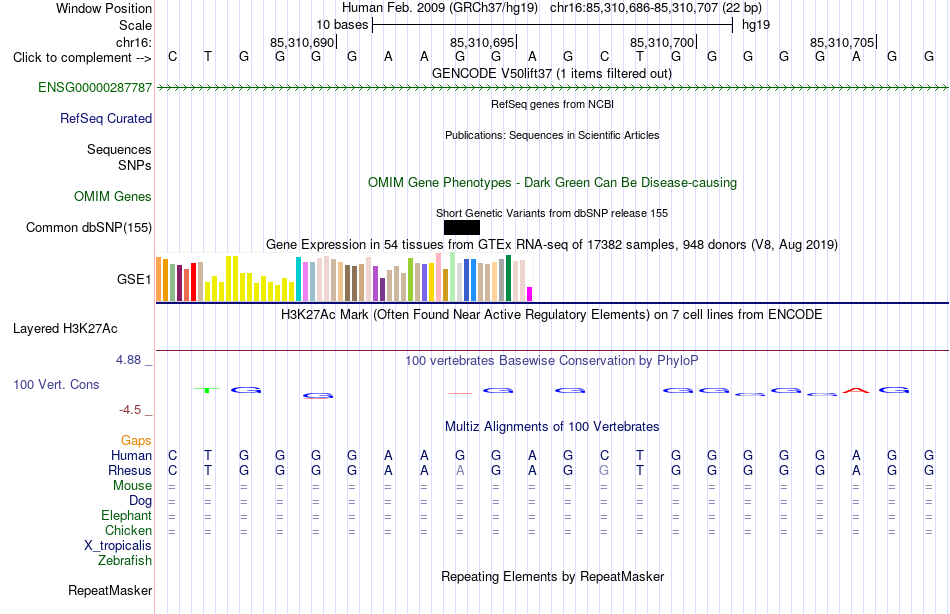The height and width of the screenshot is (614, 950).
Task: Click the chr16: ruler label
Action: 134,42
